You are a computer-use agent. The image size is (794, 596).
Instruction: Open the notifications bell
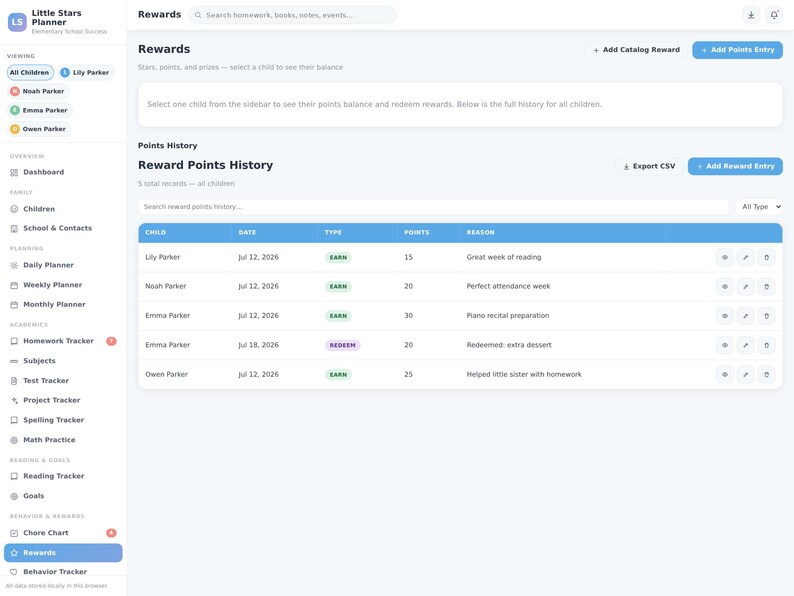tap(774, 15)
